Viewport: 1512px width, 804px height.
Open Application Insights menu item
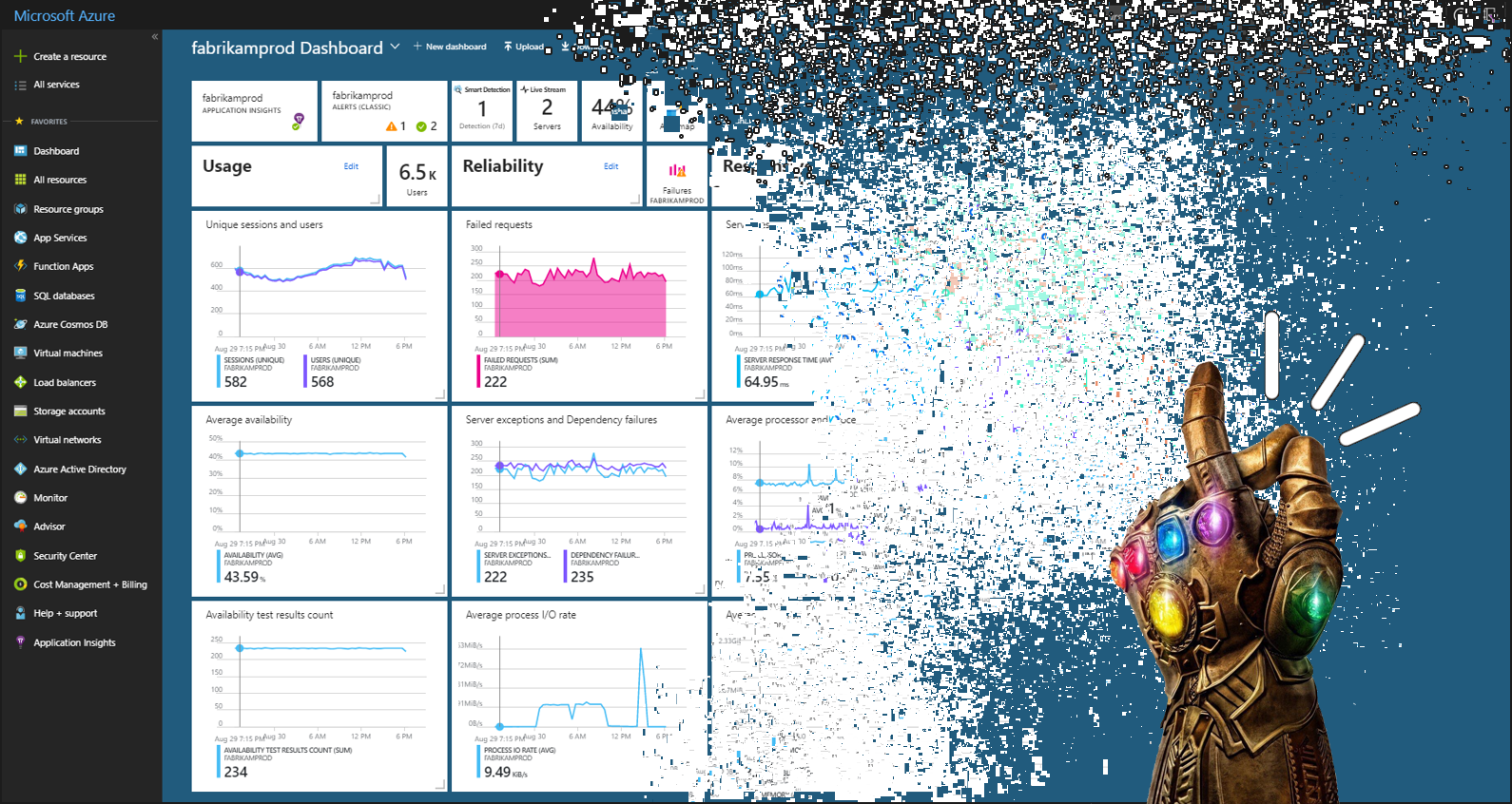pyautogui.click(x=74, y=642)
